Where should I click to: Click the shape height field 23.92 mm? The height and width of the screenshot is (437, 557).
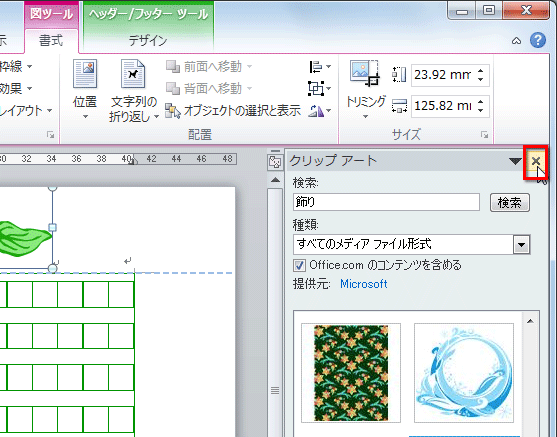point(443,75)
